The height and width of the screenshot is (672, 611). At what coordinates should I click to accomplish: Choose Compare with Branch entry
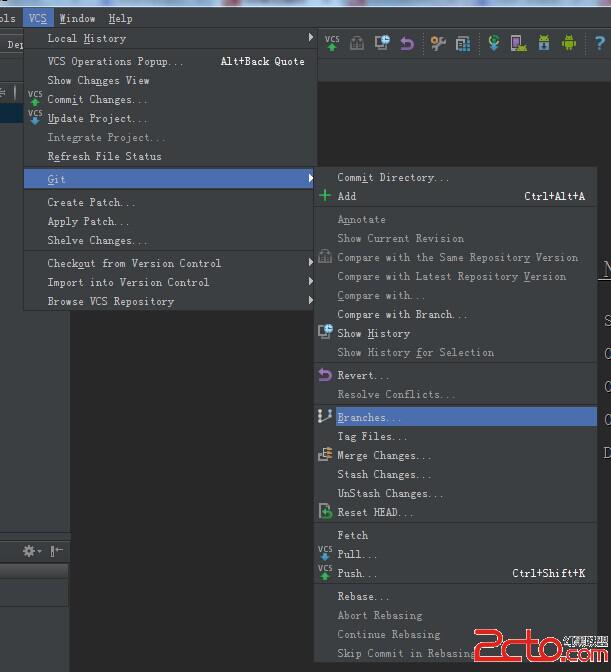coord(456,315)
